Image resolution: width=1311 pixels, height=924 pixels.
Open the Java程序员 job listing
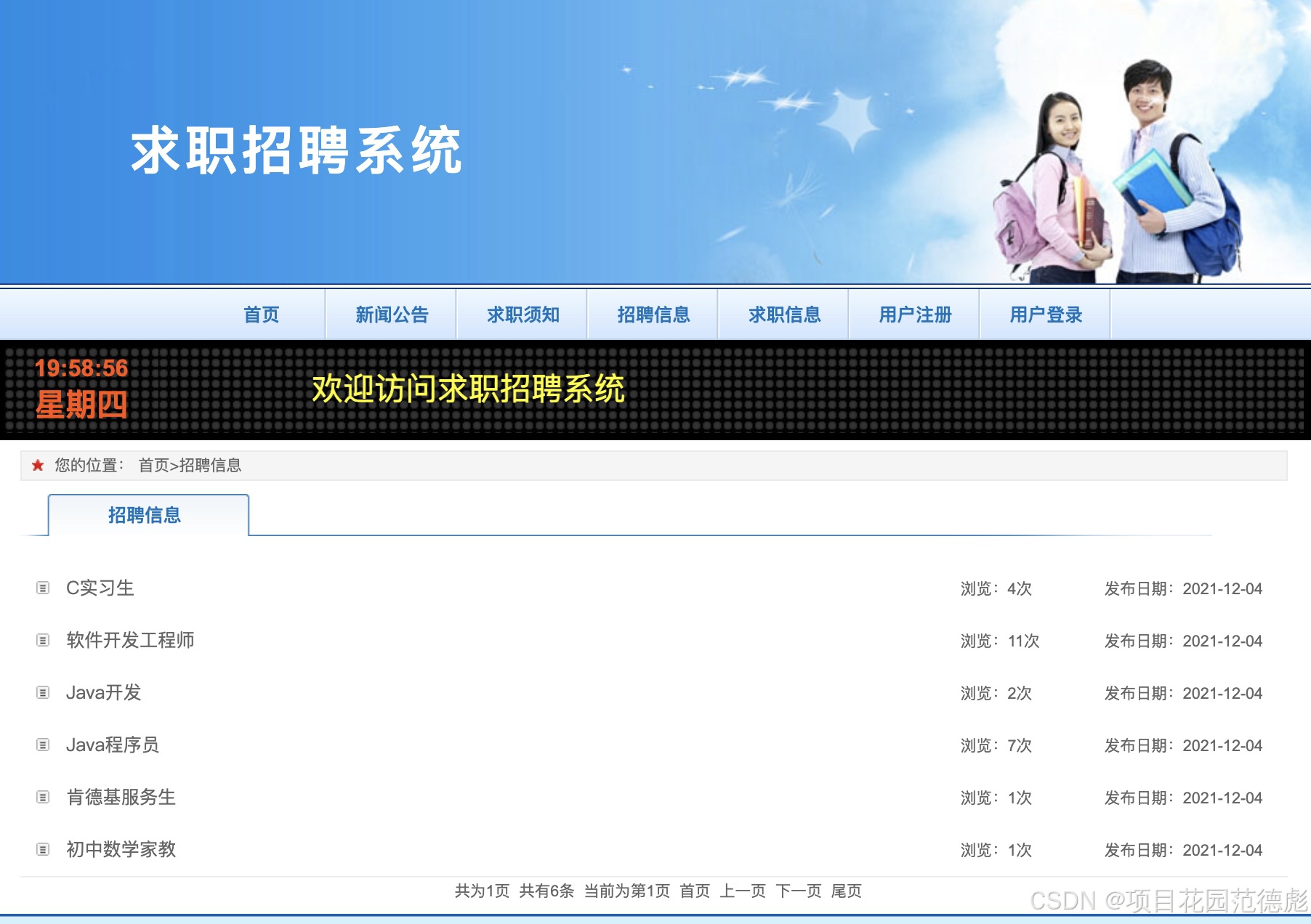tap(112, 745)
